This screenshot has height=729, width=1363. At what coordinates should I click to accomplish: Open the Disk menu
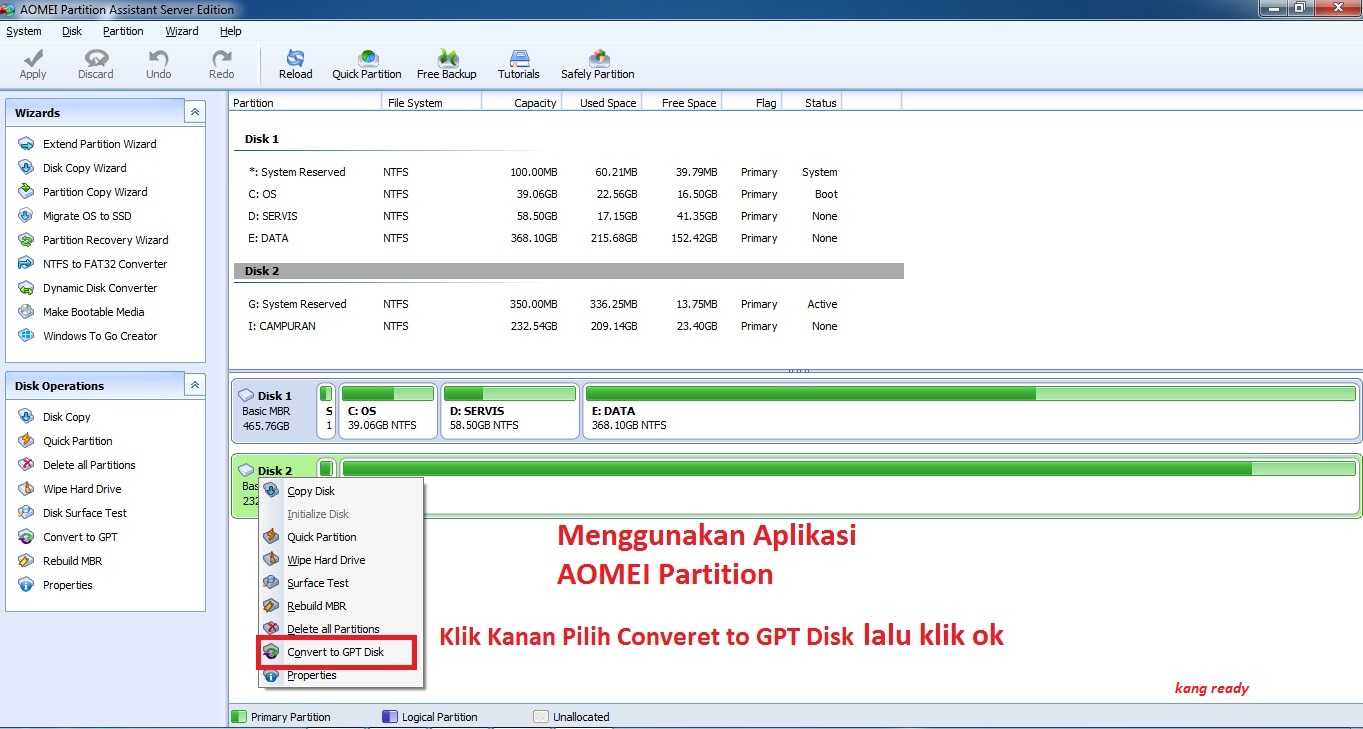(72, 31)
